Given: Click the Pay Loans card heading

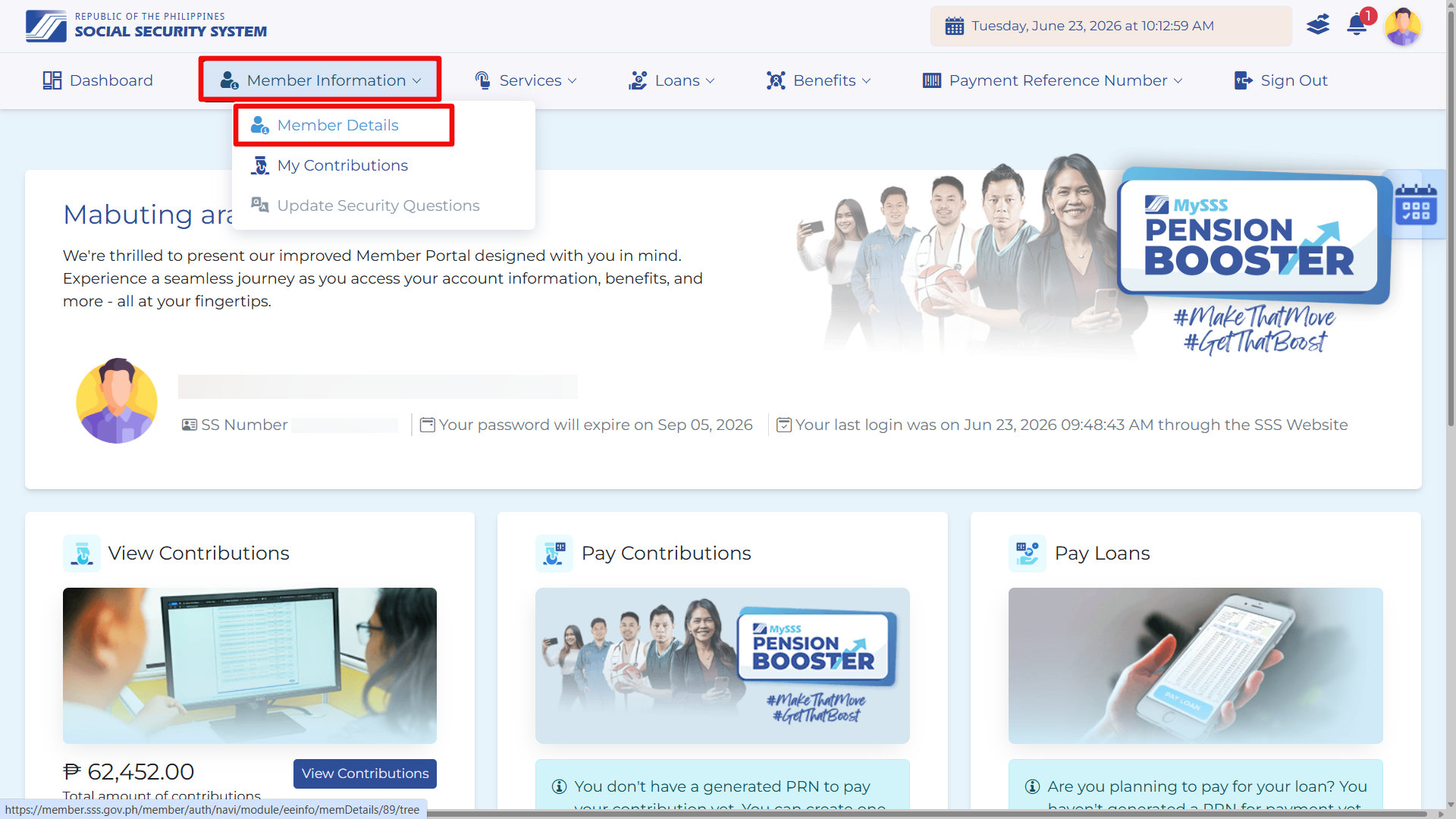Looking at the screenshot, I should [1103, 554].
